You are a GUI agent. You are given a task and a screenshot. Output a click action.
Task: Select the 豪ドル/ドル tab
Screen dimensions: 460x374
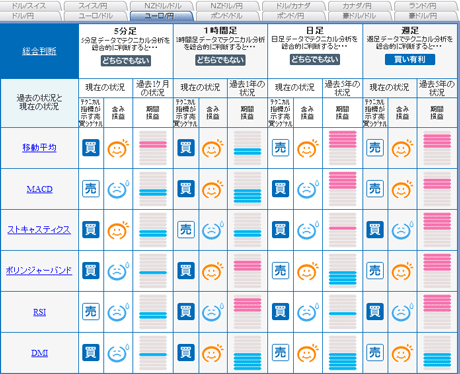[x=360, y=16]
